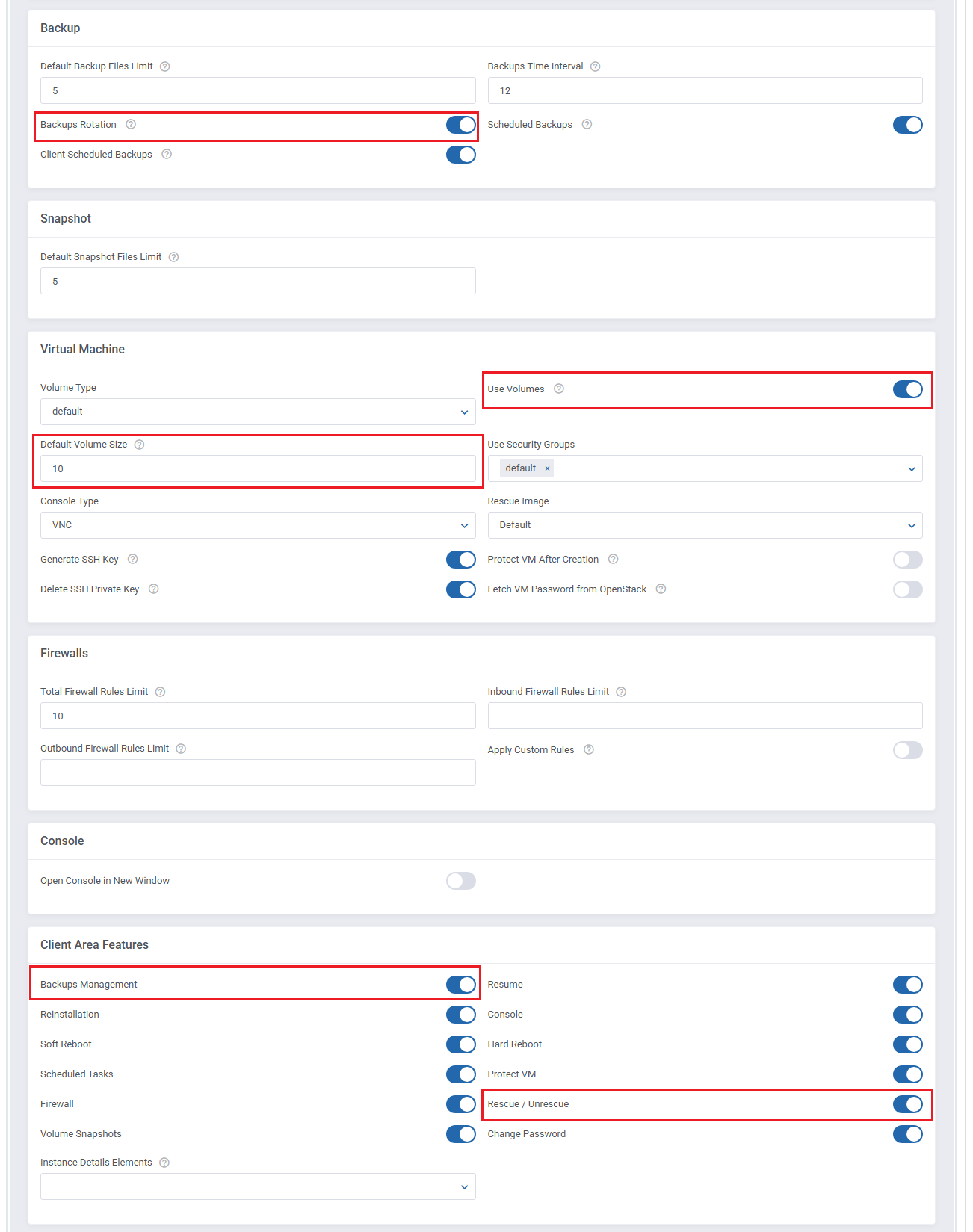Click help icon beside Use Volumes
973x1232 pixels.
tap(558, 389)
